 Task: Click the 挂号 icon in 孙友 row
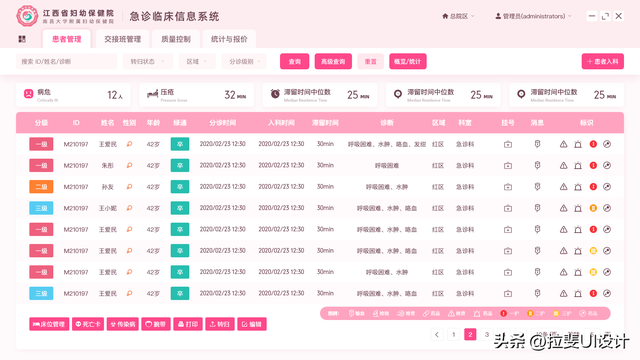coord(508,187)
